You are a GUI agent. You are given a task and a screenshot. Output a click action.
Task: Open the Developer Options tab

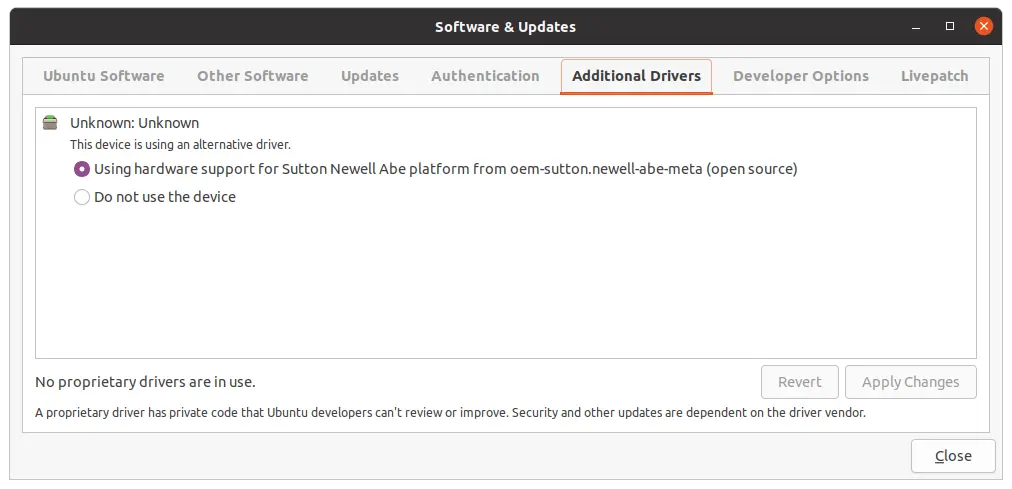pos(801,76)
